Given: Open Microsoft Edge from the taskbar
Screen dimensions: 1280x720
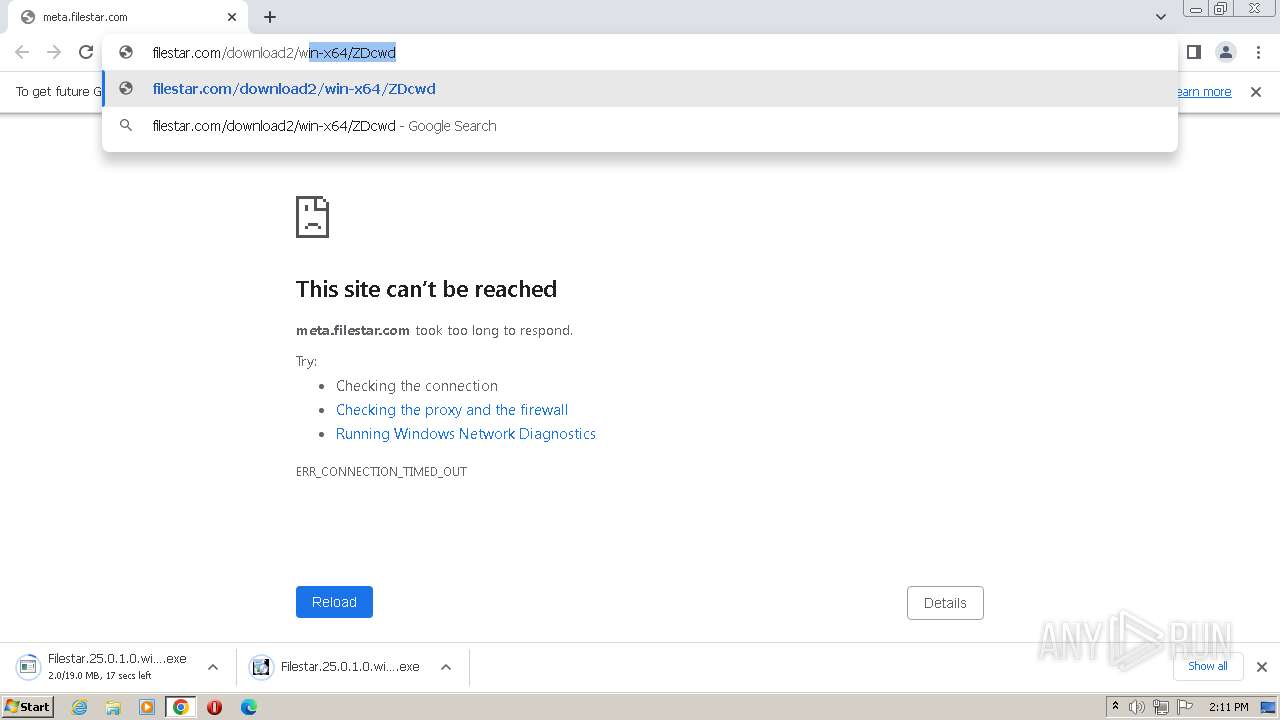Looking at the screenshot, I should [249, 707].
